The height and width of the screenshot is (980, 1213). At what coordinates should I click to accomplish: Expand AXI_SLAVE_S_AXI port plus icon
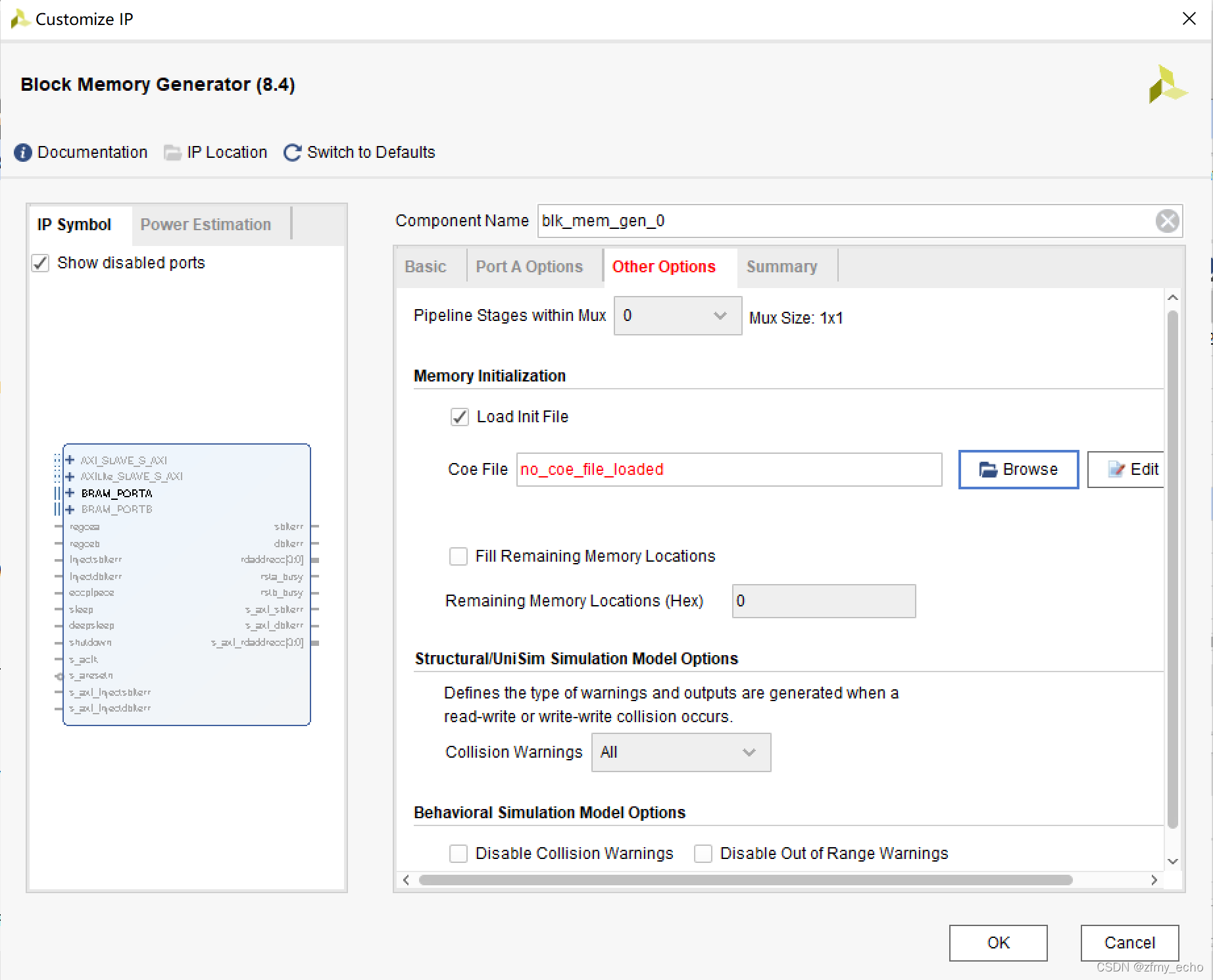70,460
